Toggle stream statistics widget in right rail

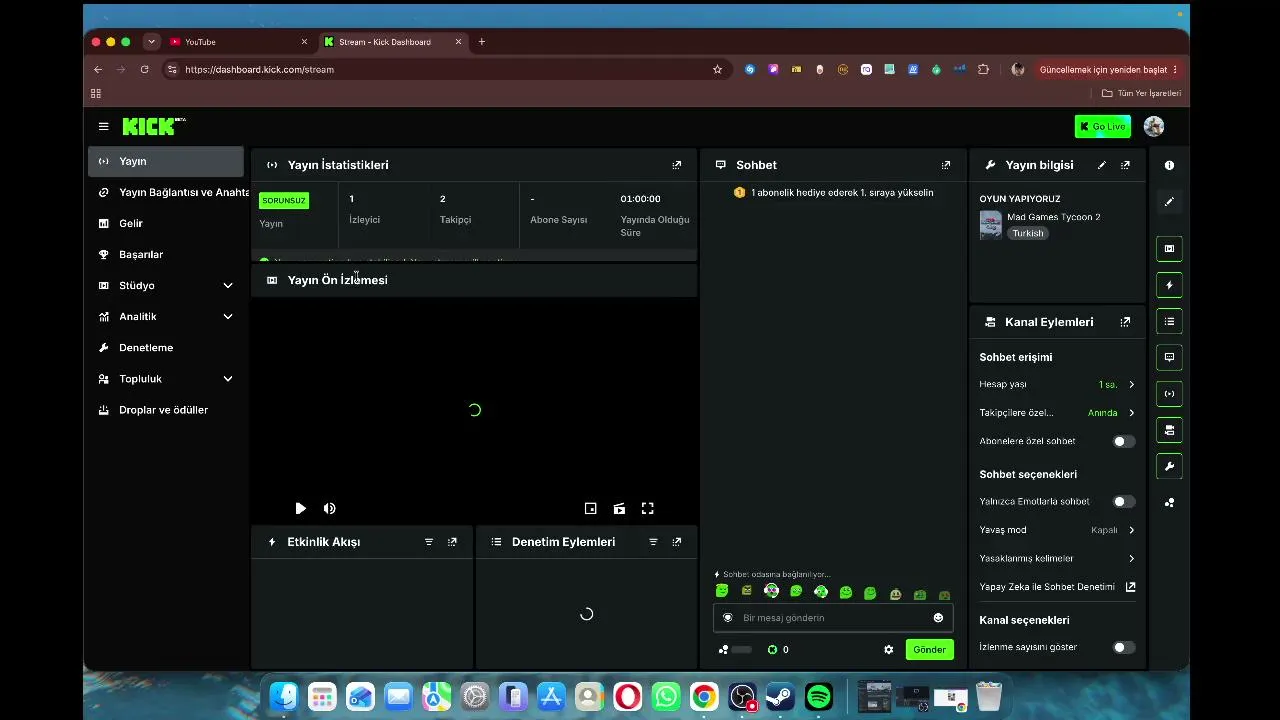[x=1170, y=394]
